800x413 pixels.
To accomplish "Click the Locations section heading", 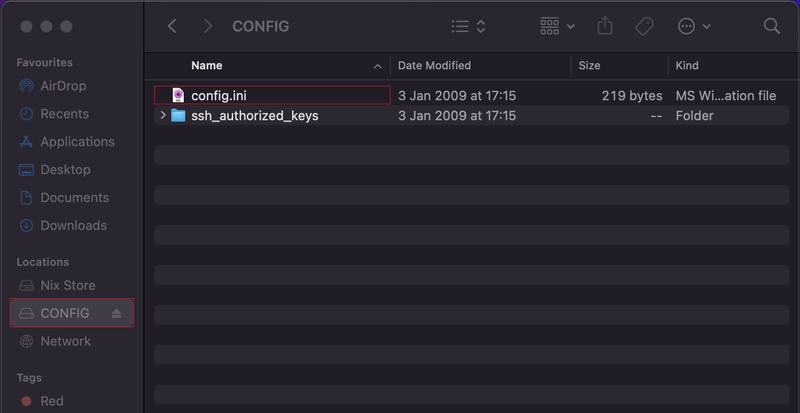I will click(42, 262).
